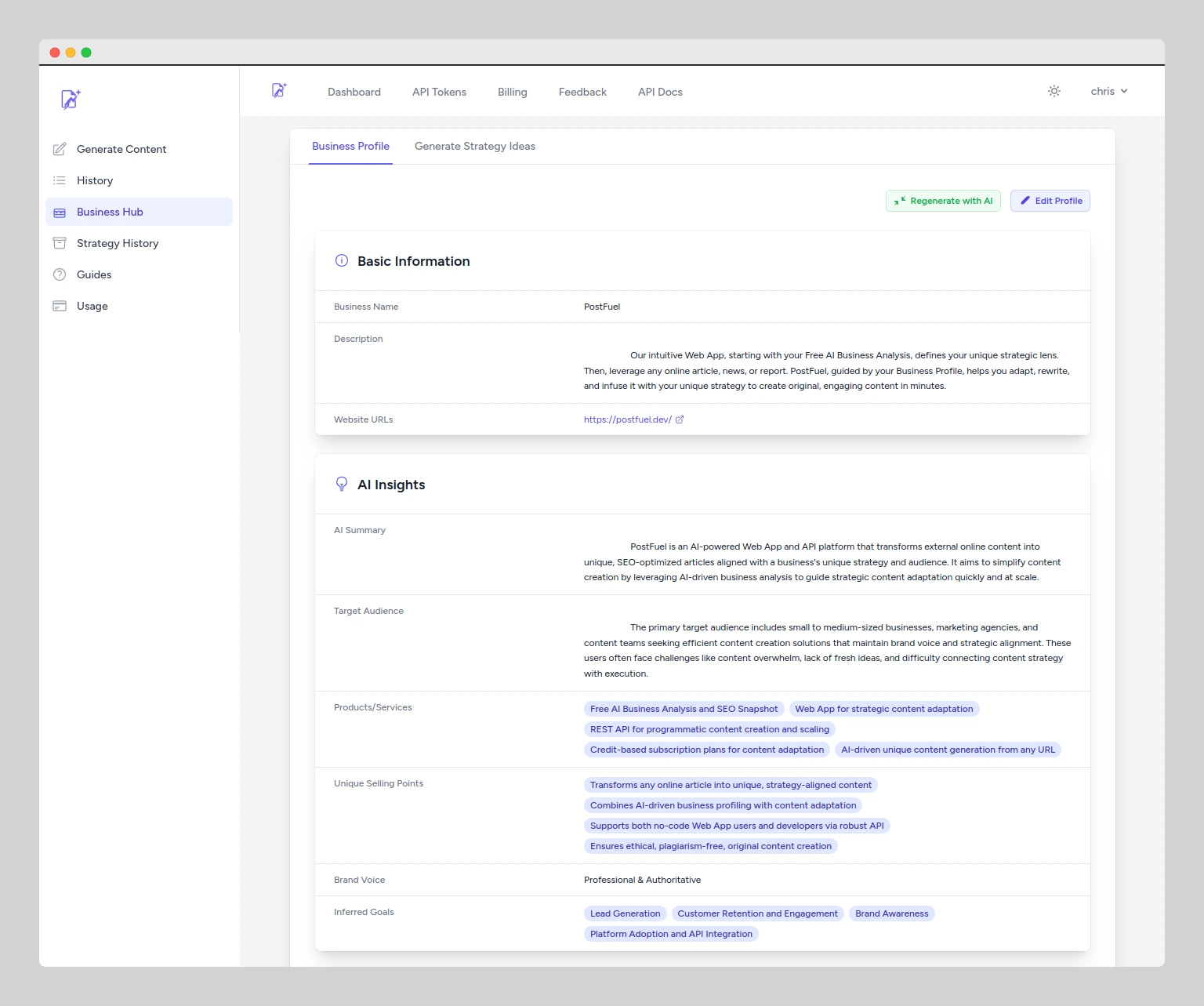The image size is (1204, 1006).
Task: Click 'REST API for programmatic content creation' tag
Action: (x=709, y=729)
